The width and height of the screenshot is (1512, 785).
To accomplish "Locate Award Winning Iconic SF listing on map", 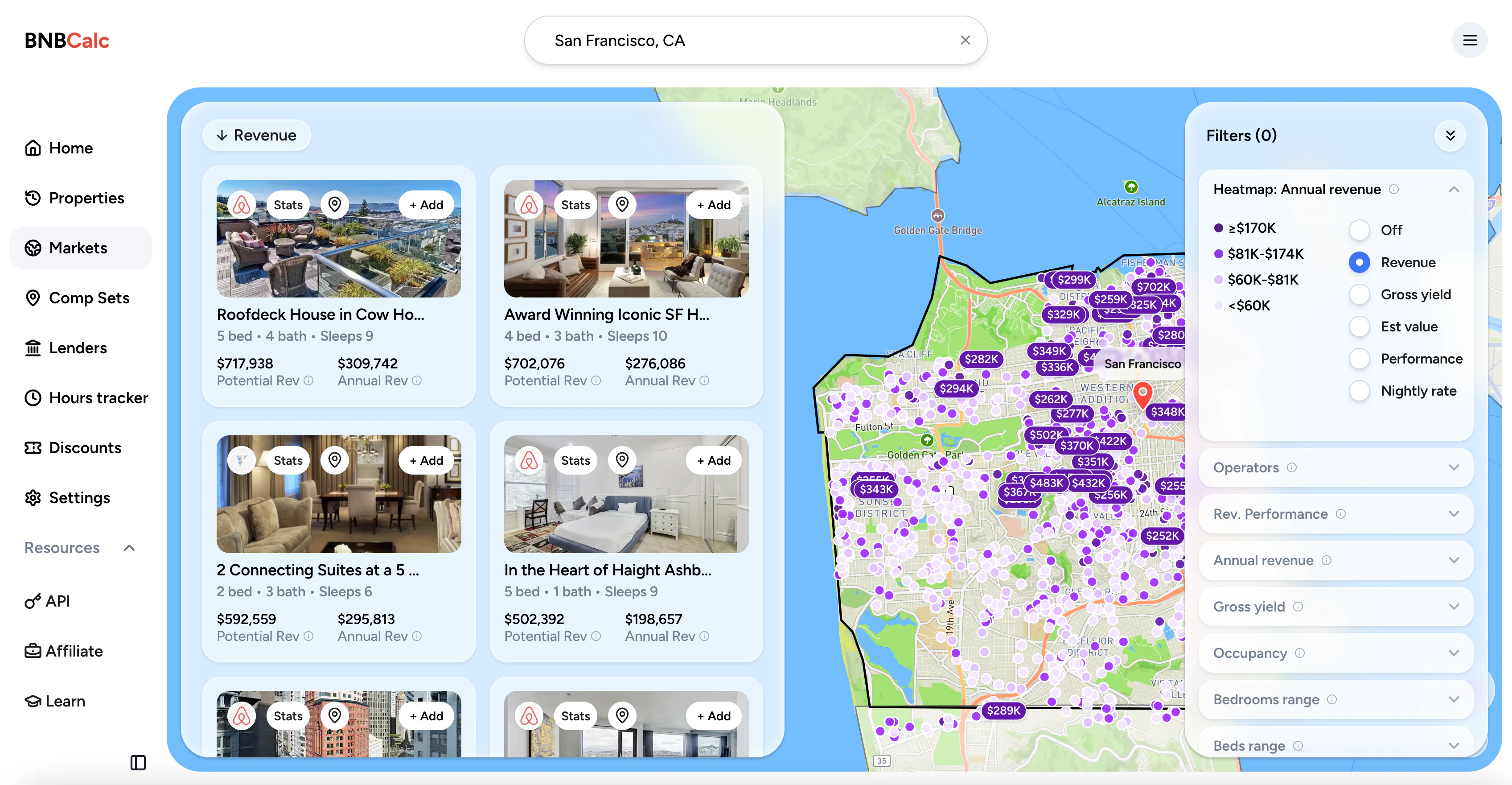I will point(622,205).
